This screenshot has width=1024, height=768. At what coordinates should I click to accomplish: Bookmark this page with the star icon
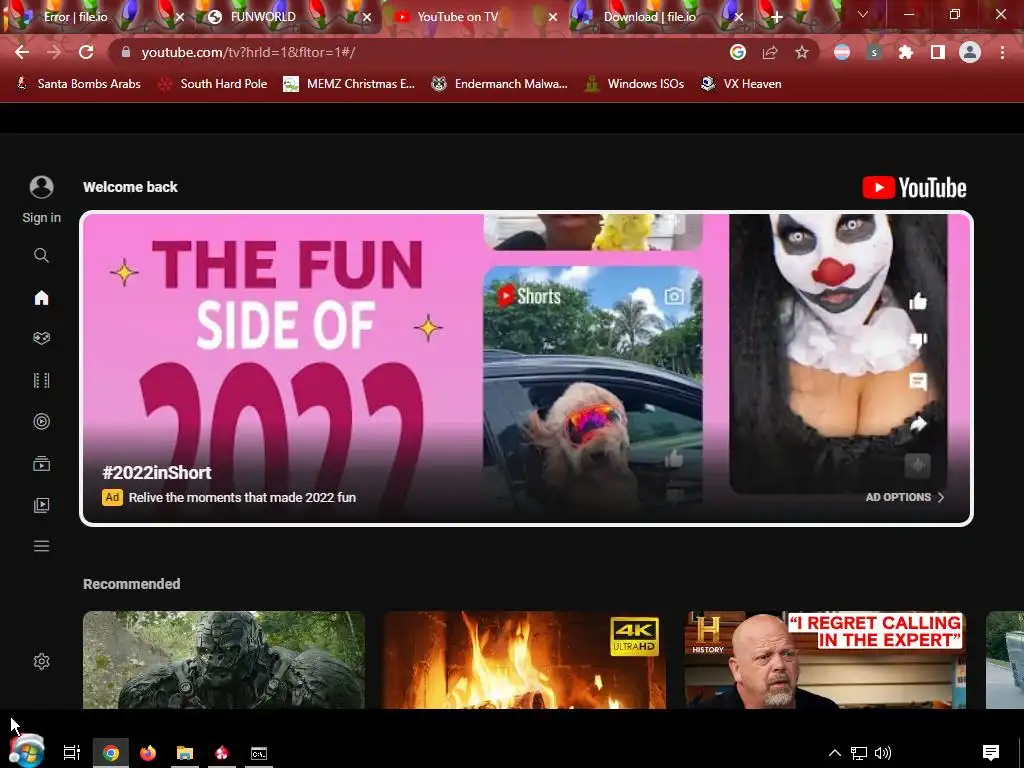point(802,52)
